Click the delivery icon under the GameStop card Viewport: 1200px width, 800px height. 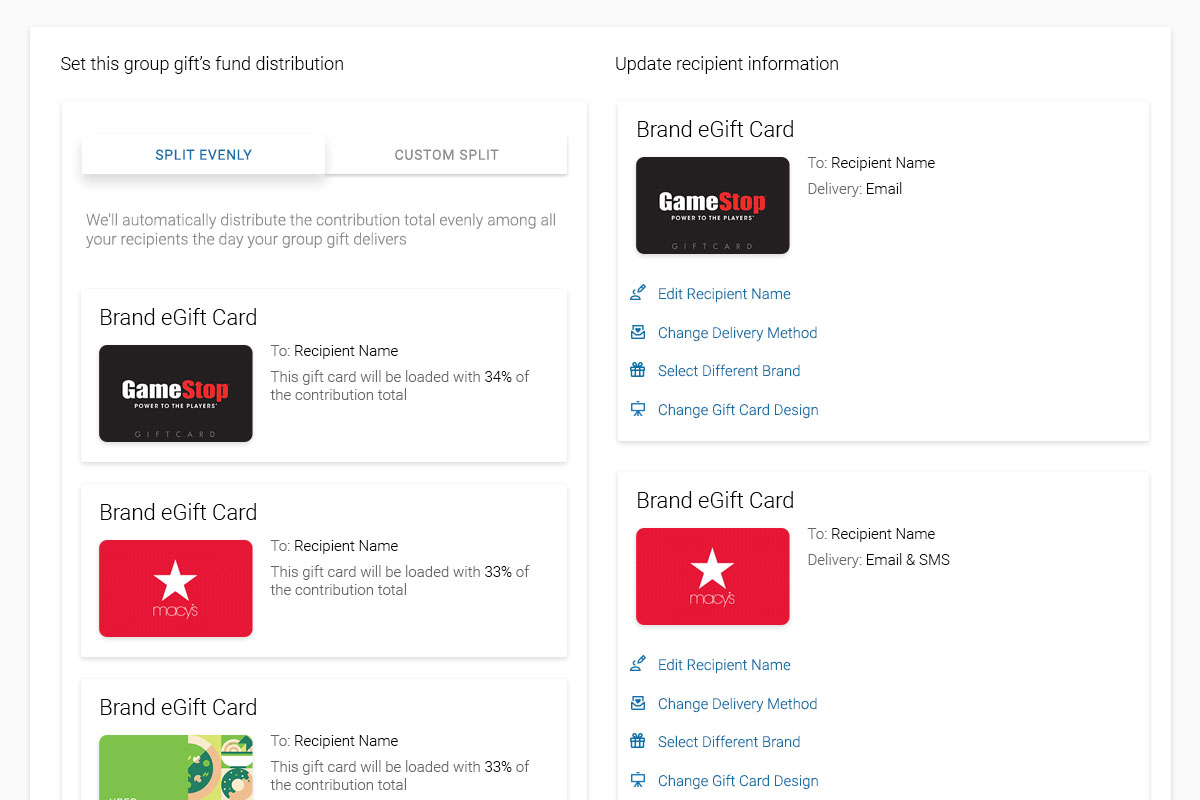[x=638, y=332]
